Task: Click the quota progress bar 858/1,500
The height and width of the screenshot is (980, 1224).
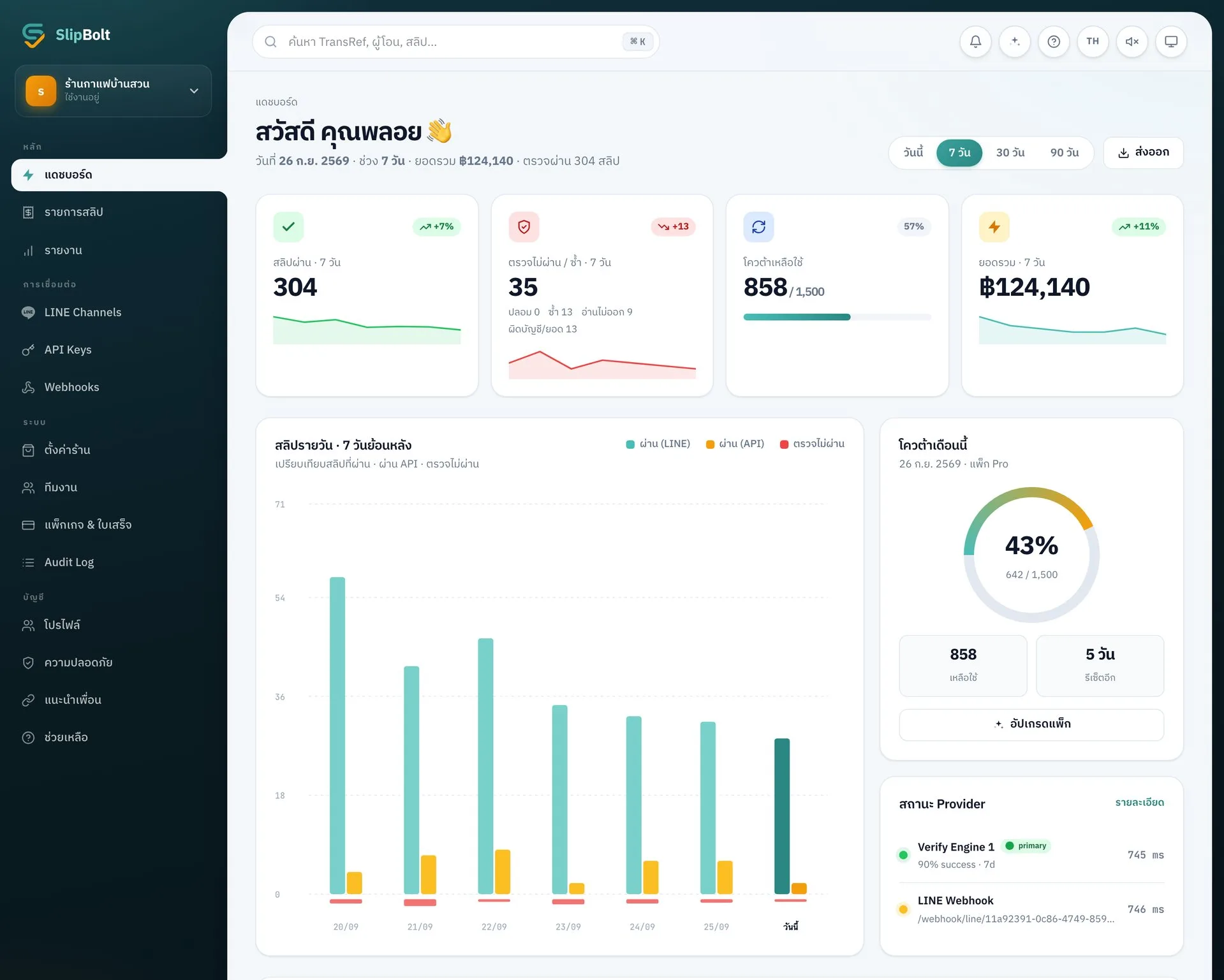Action: click(x=837, y=317)
